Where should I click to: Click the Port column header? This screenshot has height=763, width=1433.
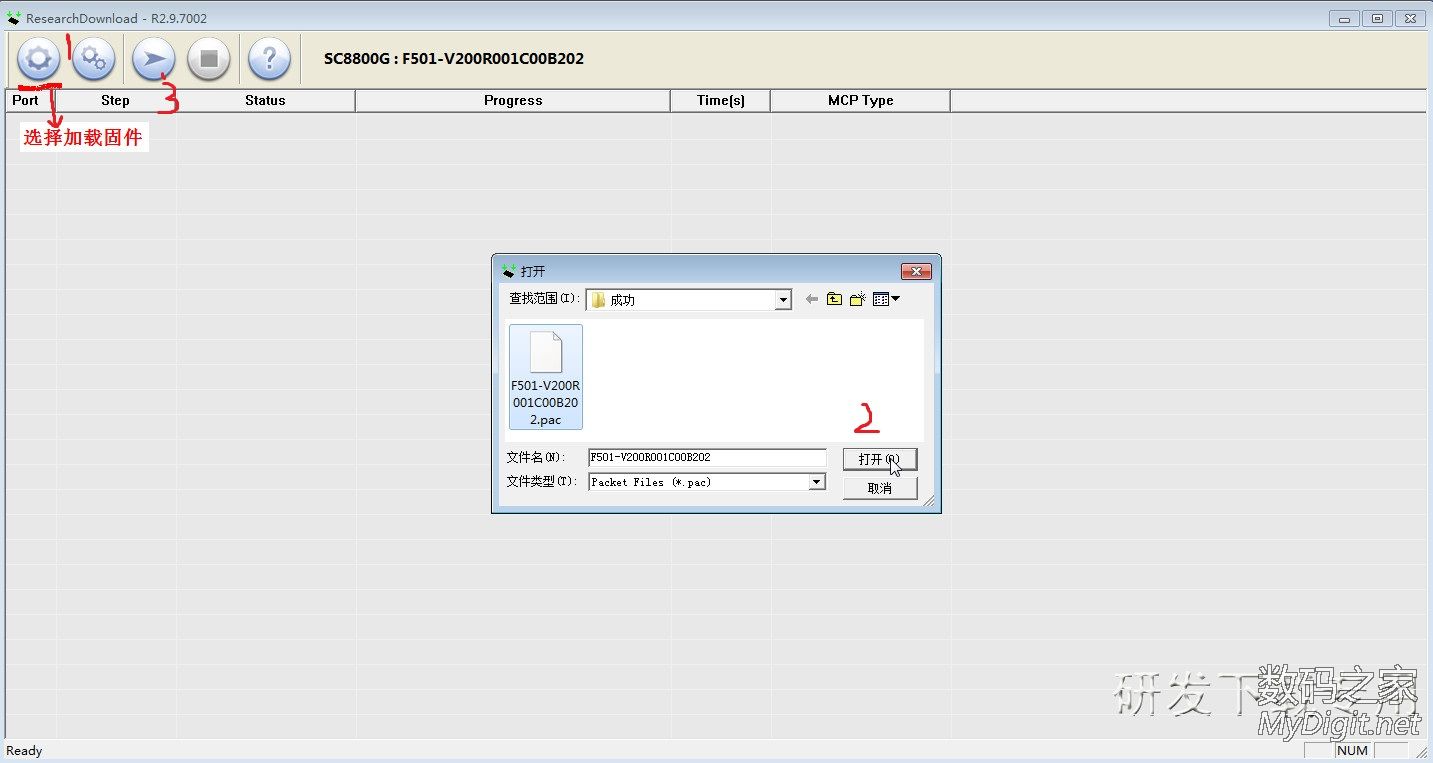point(31,100)
